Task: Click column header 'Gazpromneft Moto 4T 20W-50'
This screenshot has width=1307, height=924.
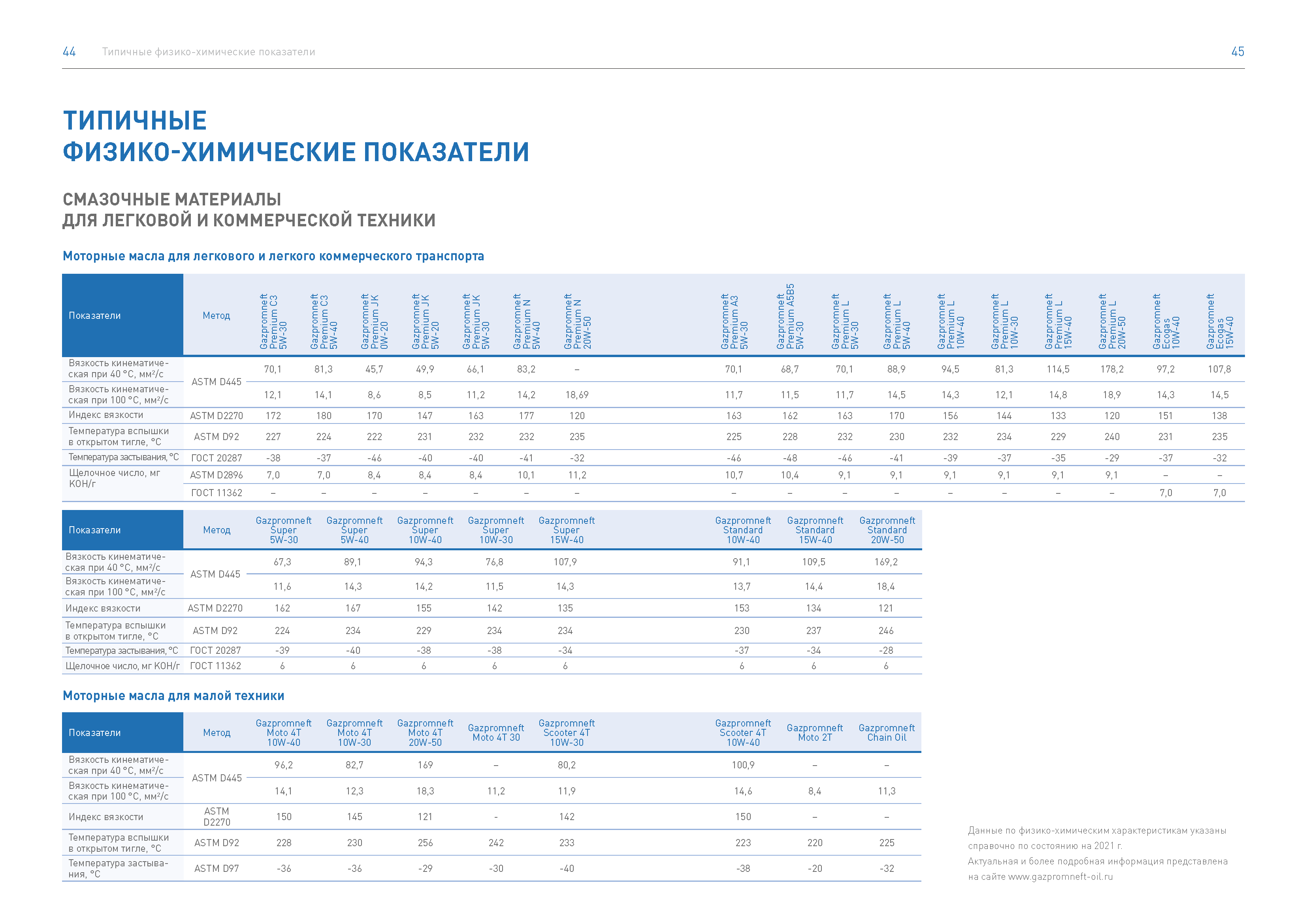Action: pos(425,733)
